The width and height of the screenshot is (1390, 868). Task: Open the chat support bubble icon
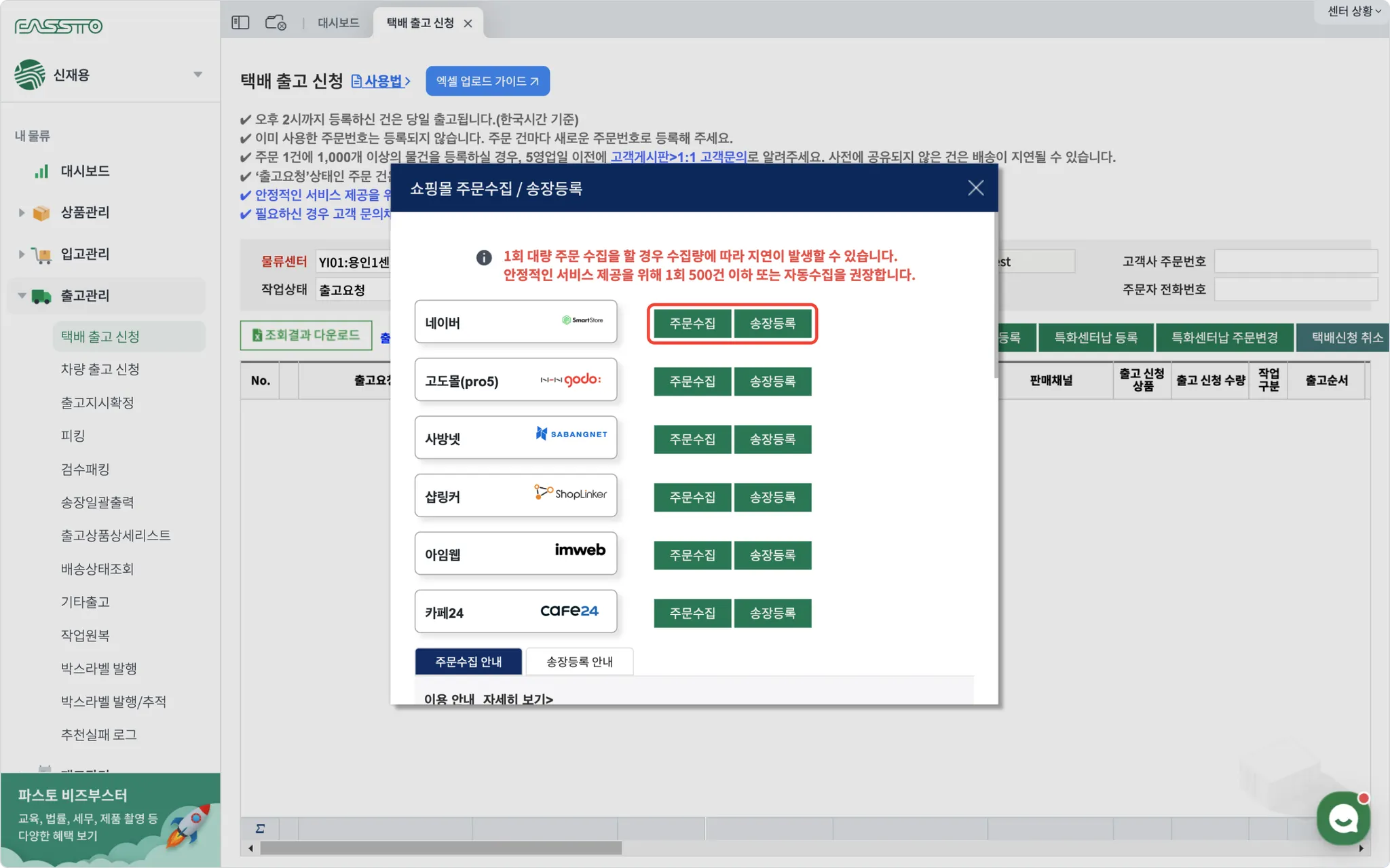tap(1343, 818)
